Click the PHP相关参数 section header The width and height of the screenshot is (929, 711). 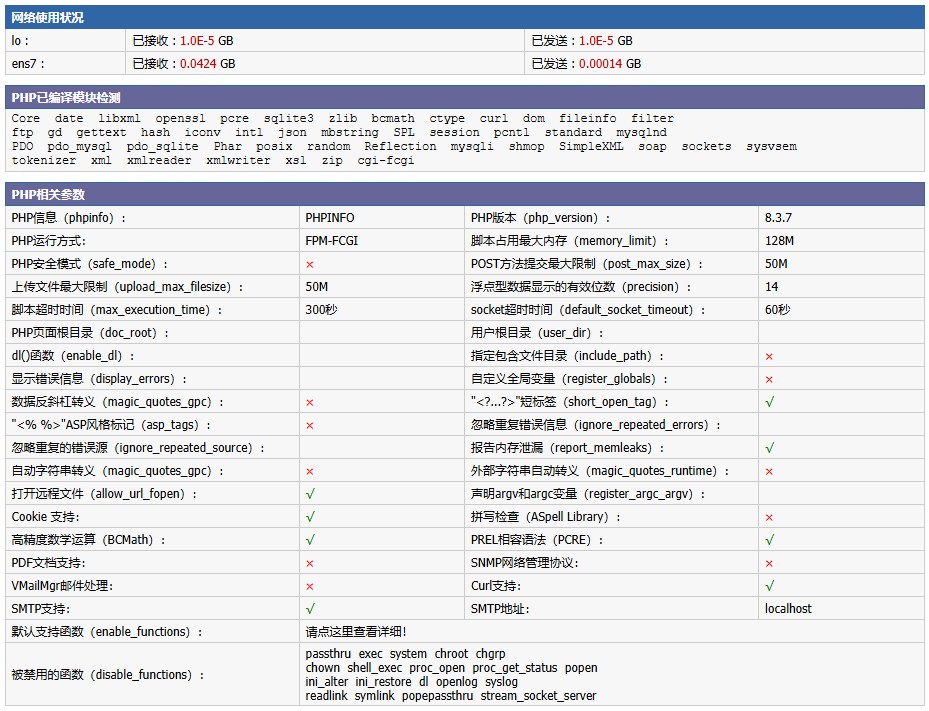pyautogui.click(x=48, y=195)
